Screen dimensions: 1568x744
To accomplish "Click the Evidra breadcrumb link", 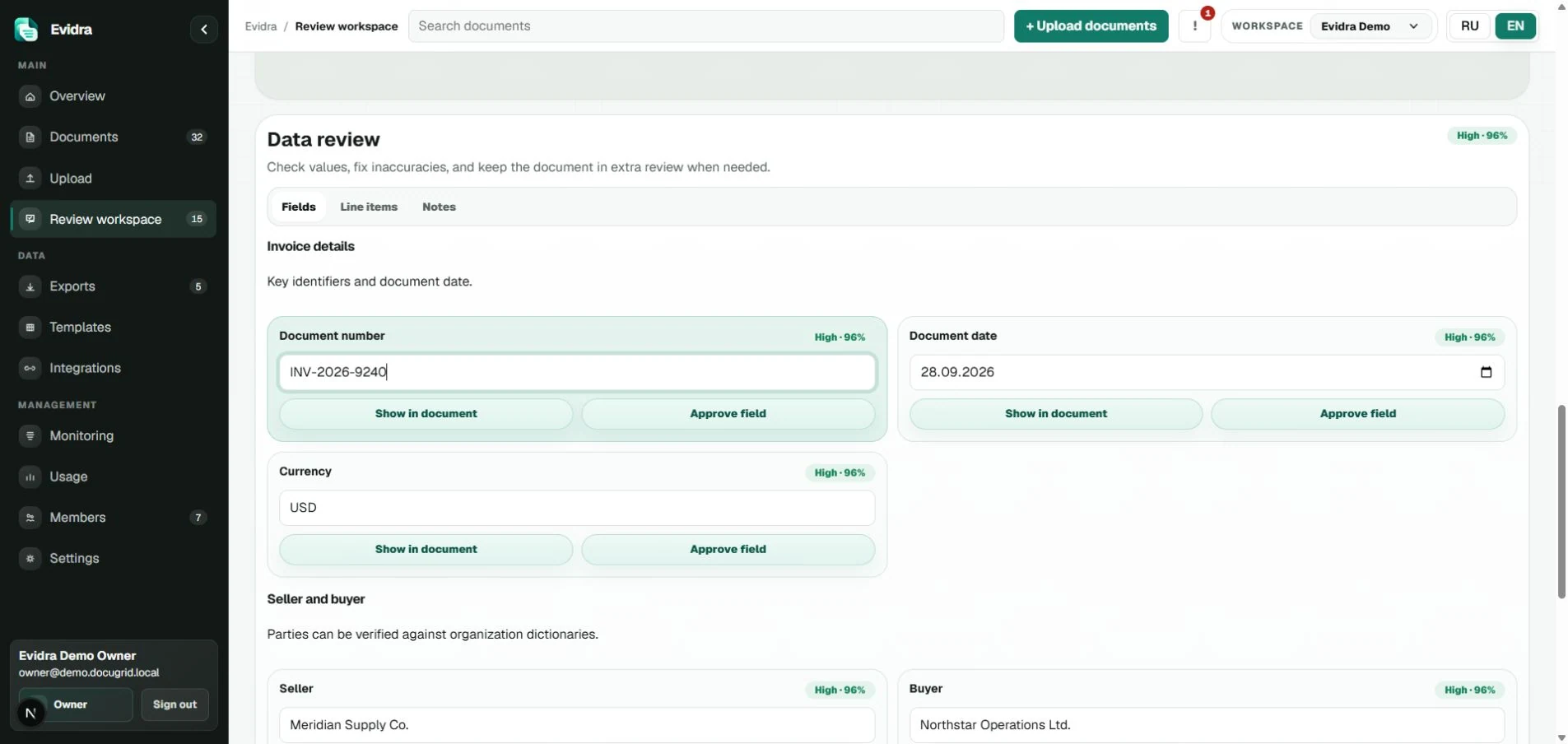I will [x=260, y=26].
